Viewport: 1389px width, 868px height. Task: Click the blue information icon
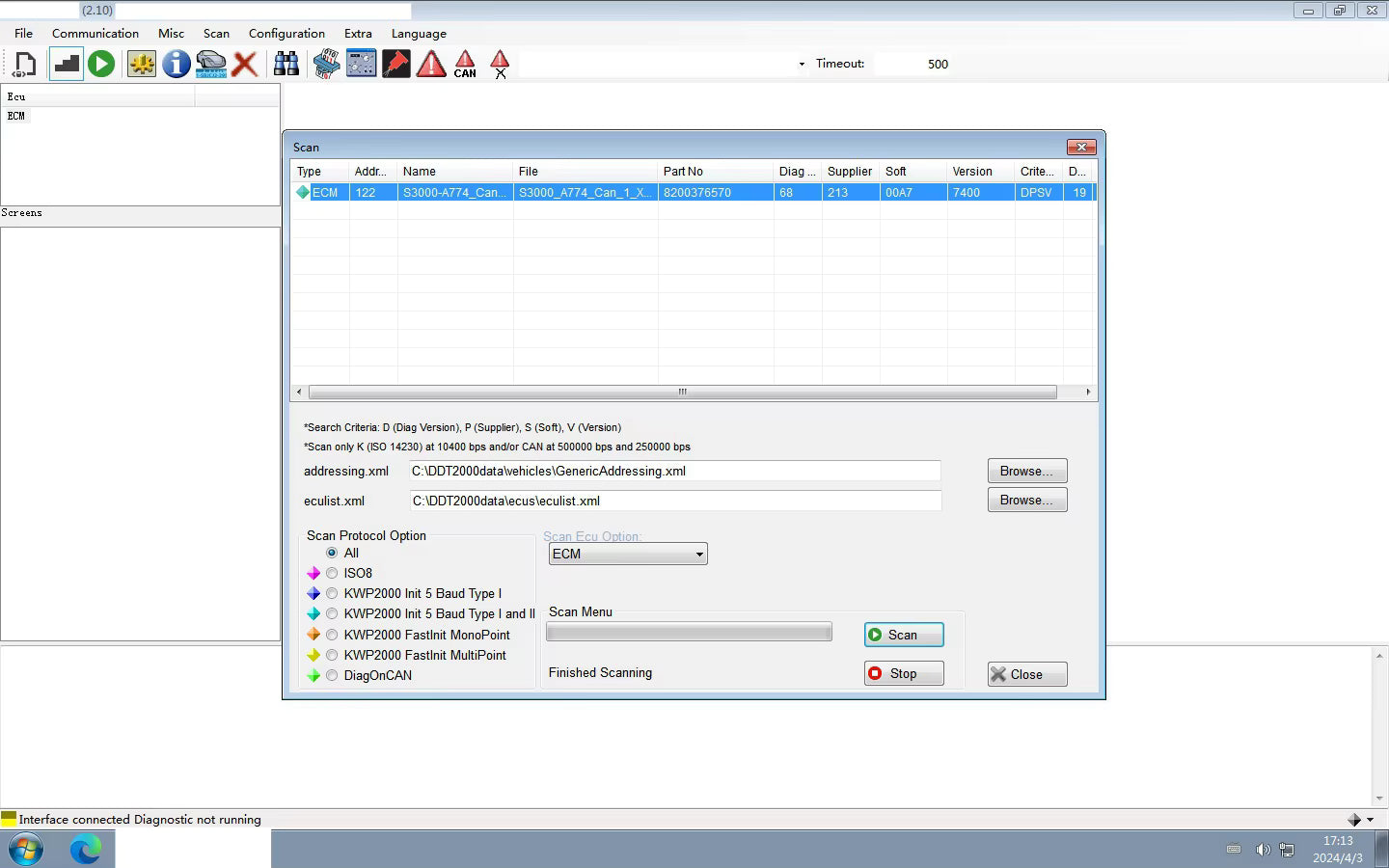pyautogui.click(x=176, y=65)
